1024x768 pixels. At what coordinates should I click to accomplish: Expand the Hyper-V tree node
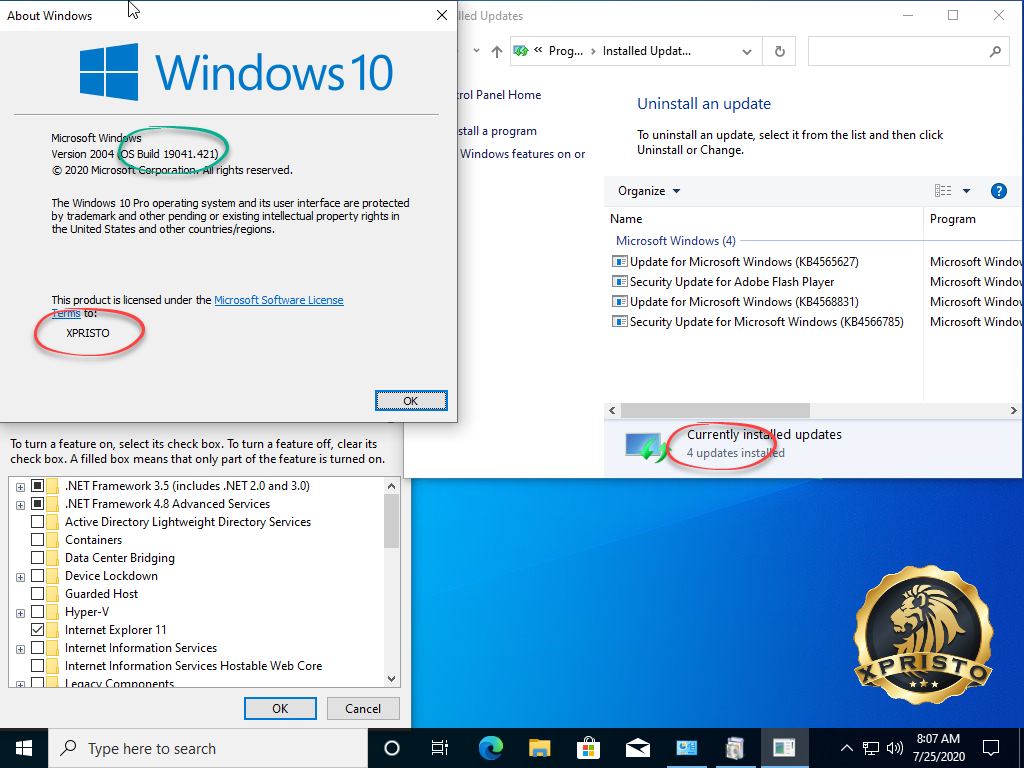[20, 613]
